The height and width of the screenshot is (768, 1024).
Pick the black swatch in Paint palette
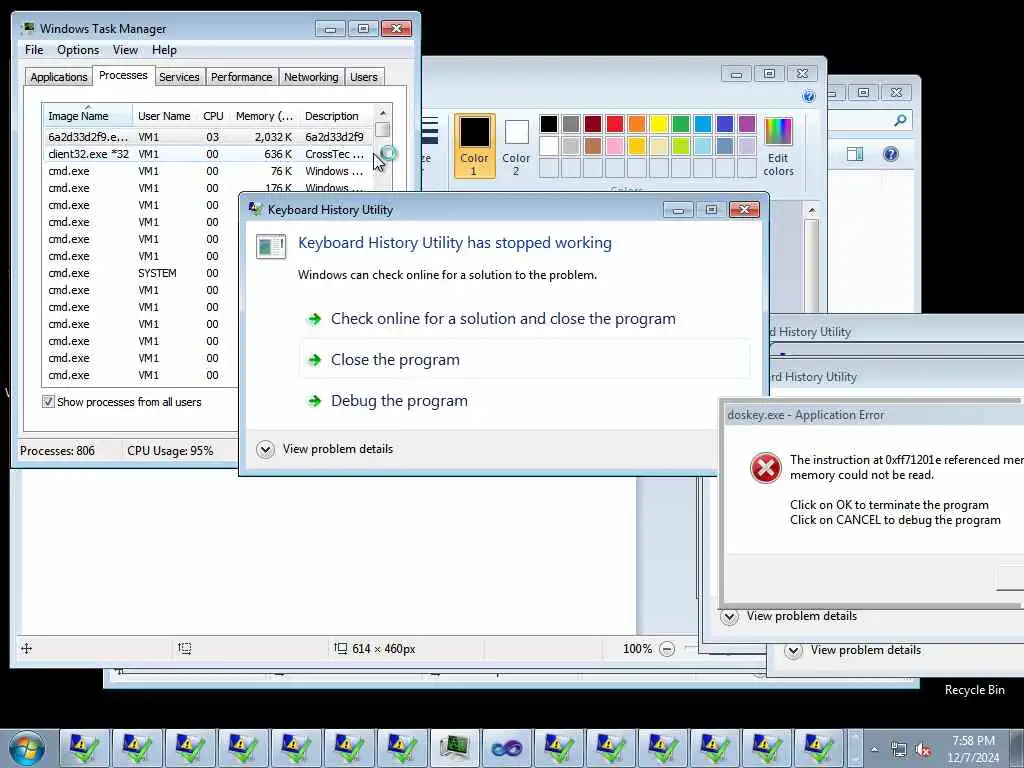pos(549,123)
